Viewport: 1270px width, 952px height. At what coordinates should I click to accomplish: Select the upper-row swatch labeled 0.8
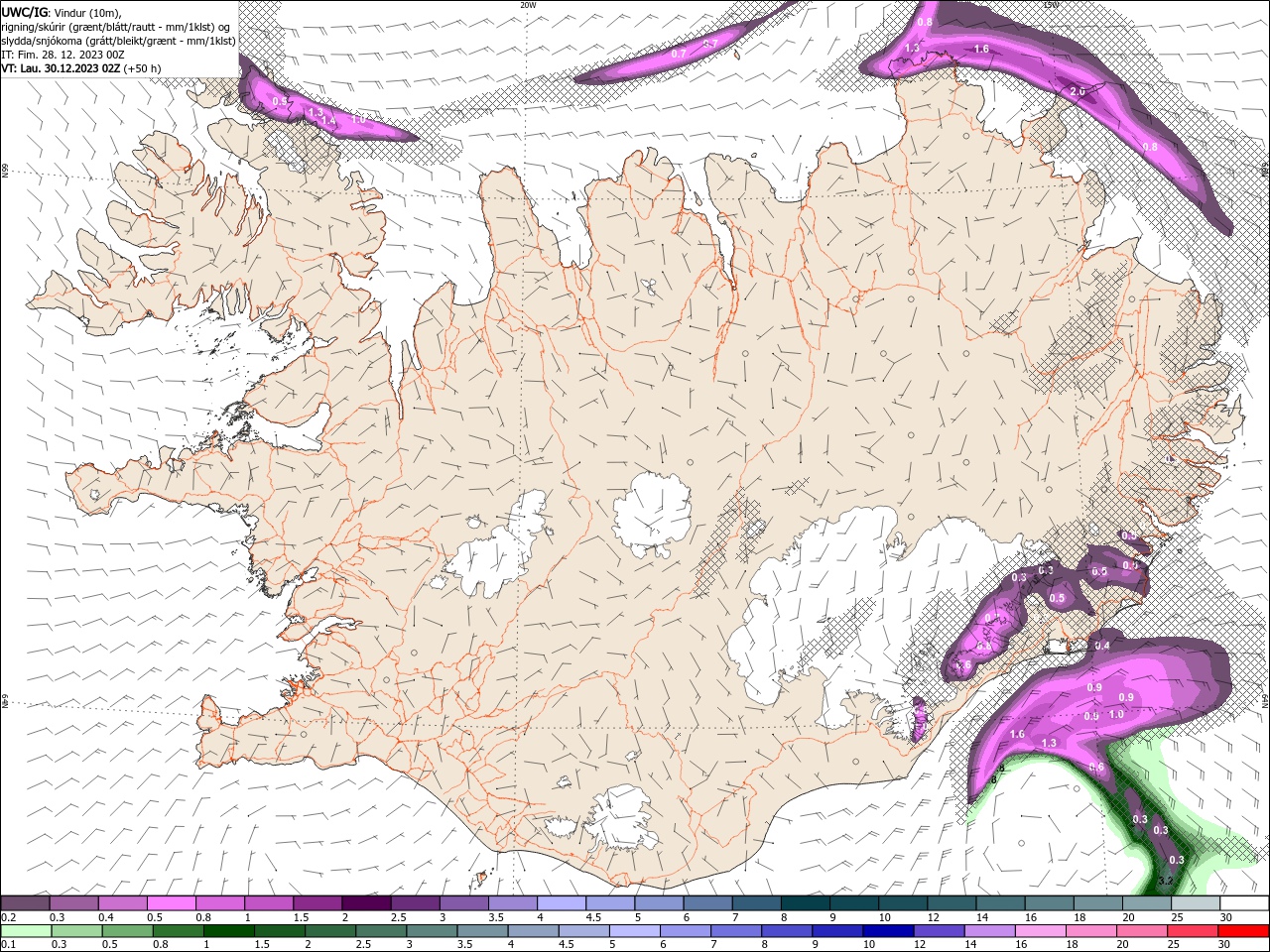[220, 903]
